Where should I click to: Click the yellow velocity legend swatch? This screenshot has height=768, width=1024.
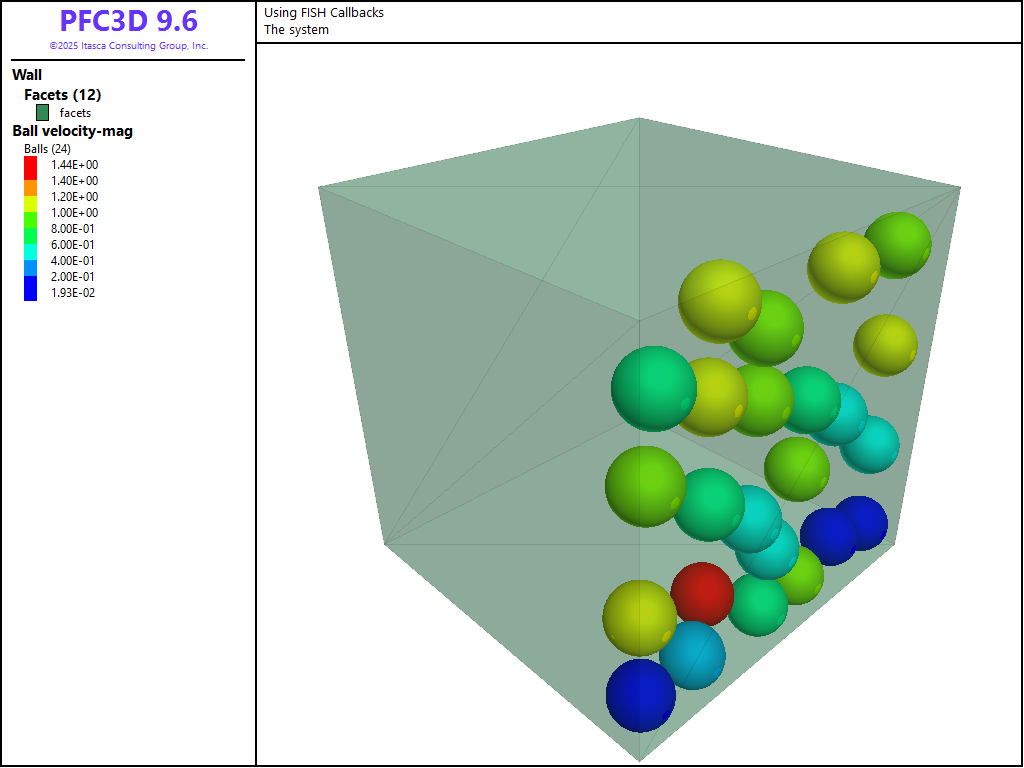pyautogui.click(x=31, y=202)
